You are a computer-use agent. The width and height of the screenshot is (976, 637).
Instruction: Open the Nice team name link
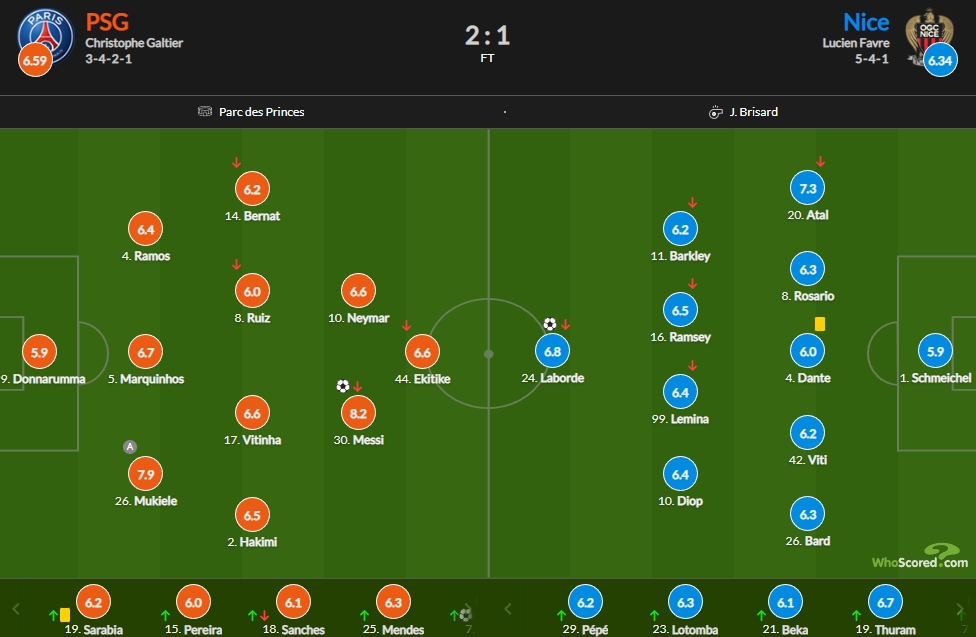coord(866,22)
